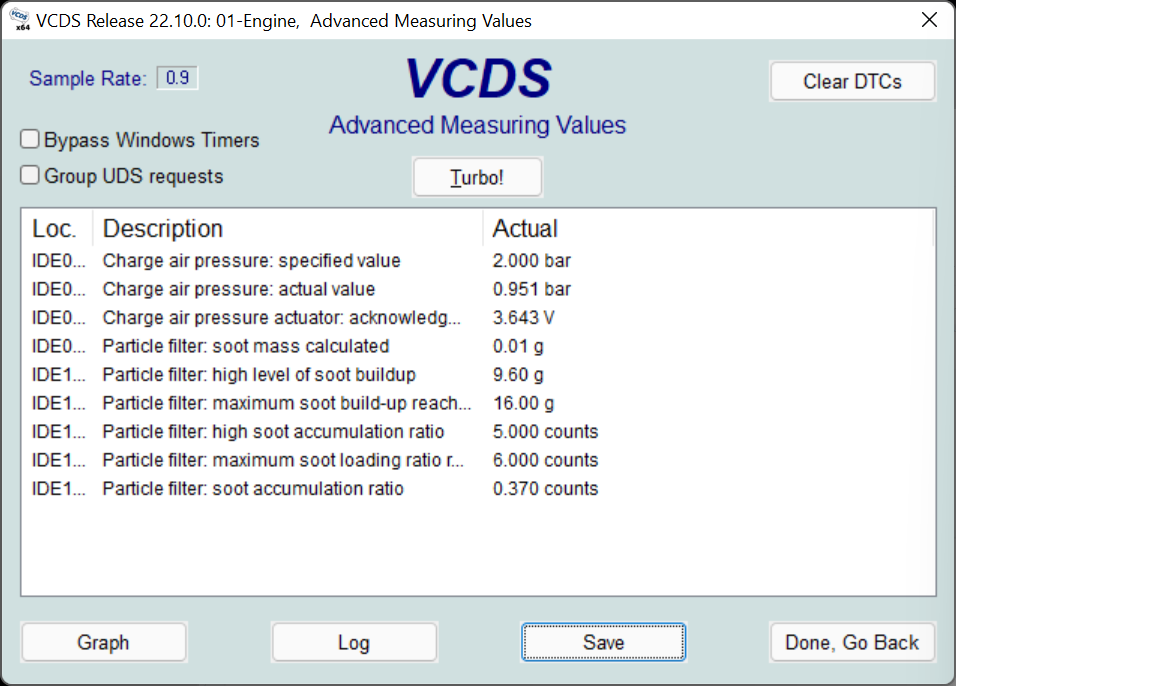Enable Bypass Windows Timers checkbox

tap(29, 139)
